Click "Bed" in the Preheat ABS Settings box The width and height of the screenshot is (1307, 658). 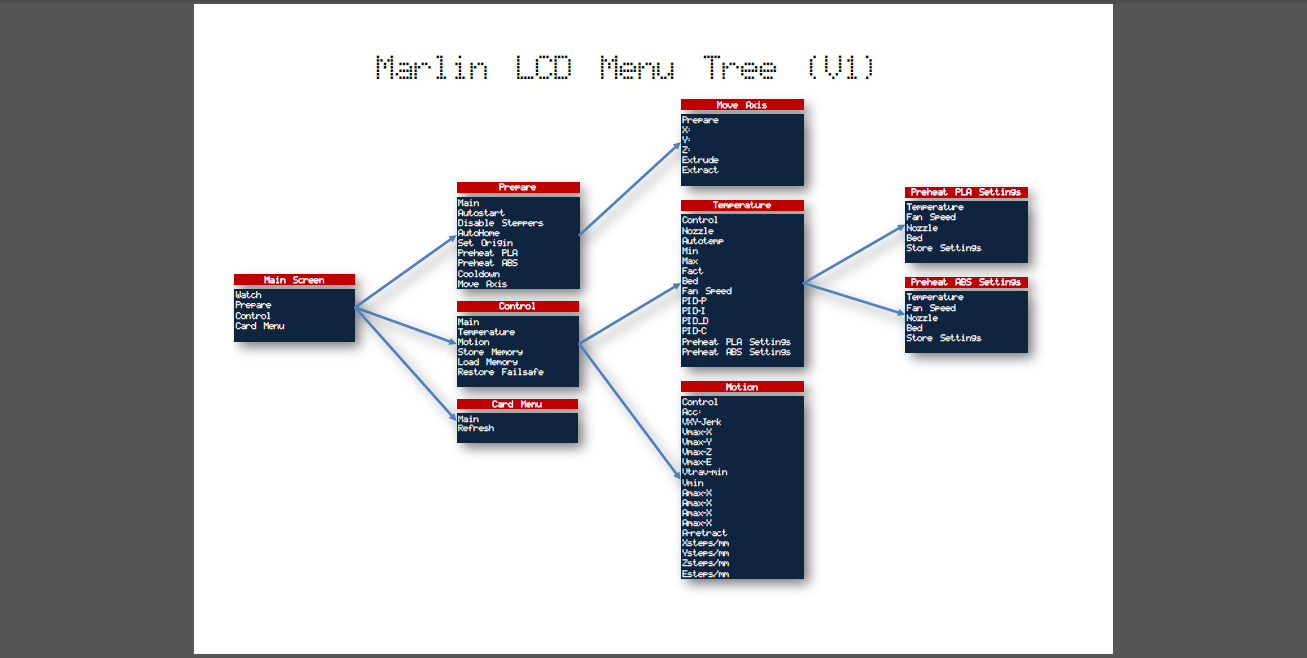(914, 328)
